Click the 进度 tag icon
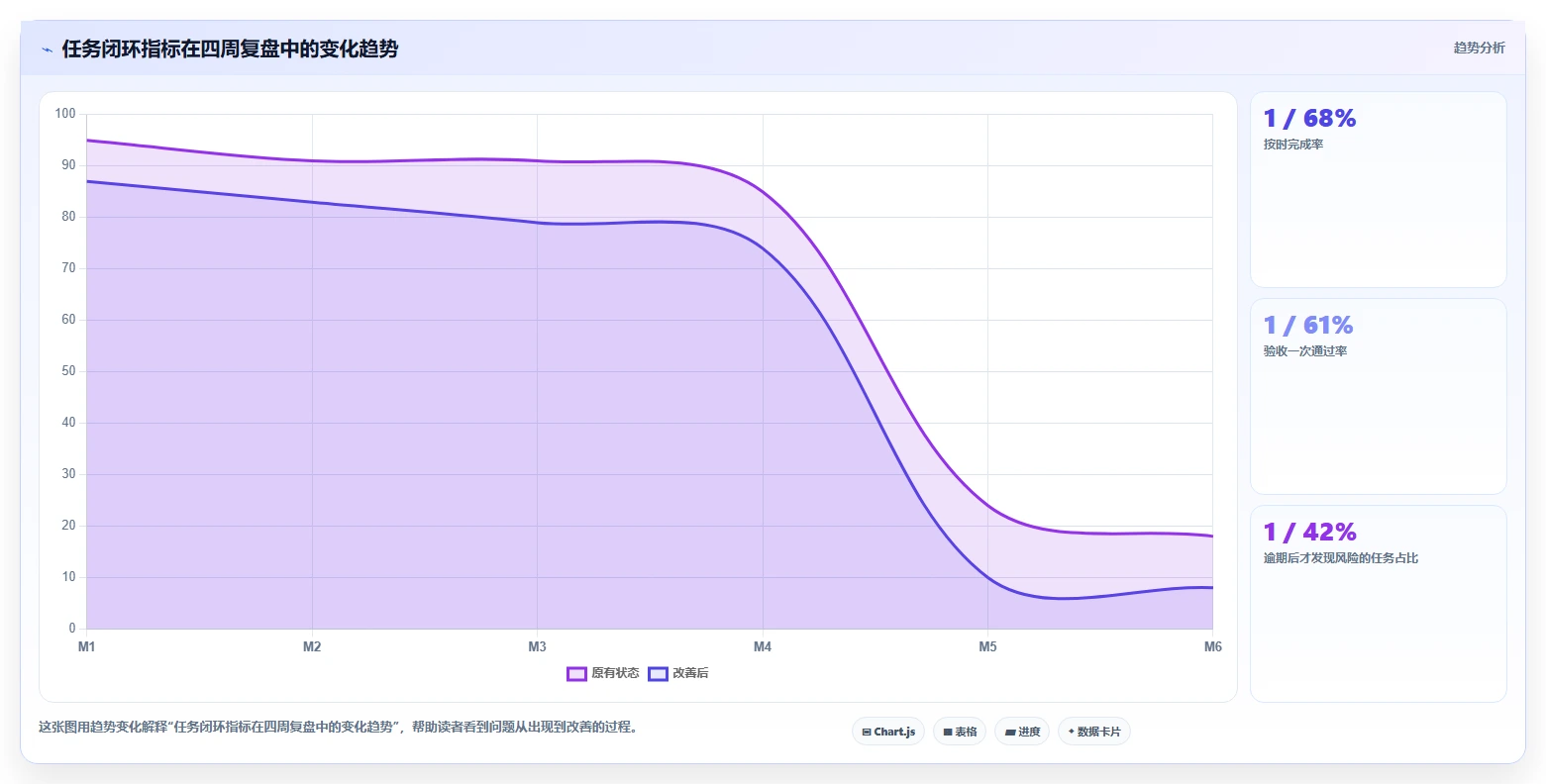Image resolution: width=1546 pixels, height=784 pixels. [x=1010, y=733]
